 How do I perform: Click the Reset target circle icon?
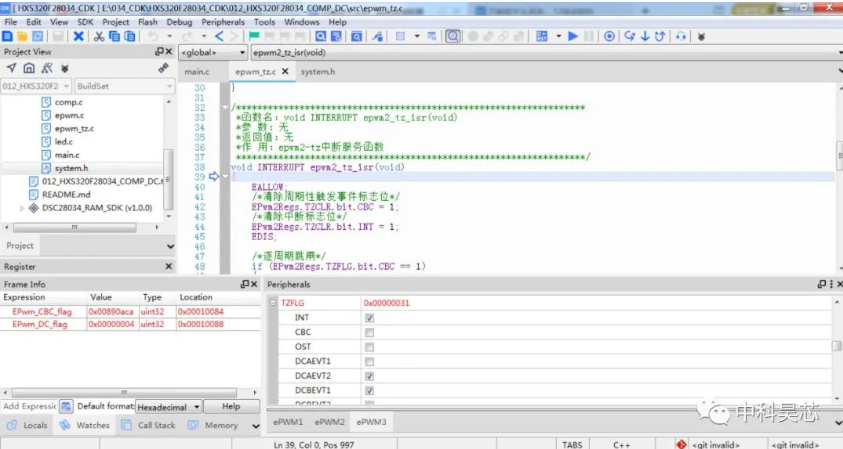[609, 36]
